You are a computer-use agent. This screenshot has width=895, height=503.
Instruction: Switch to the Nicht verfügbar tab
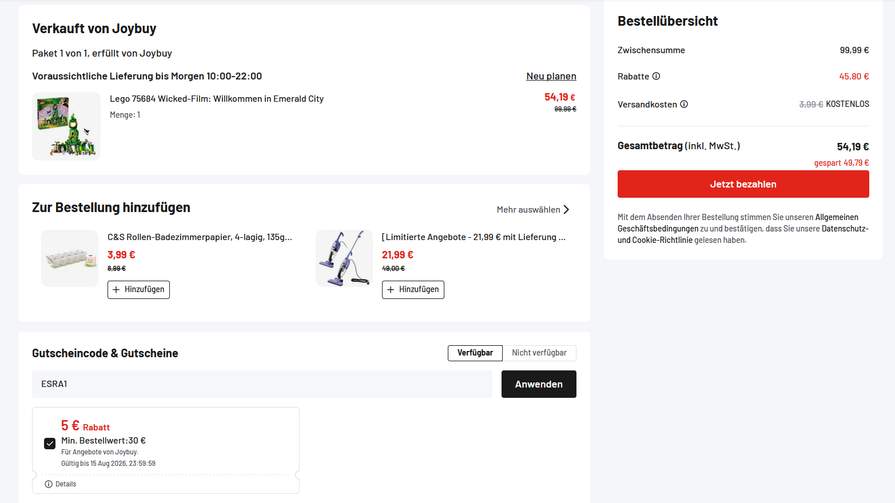[539, 353]
